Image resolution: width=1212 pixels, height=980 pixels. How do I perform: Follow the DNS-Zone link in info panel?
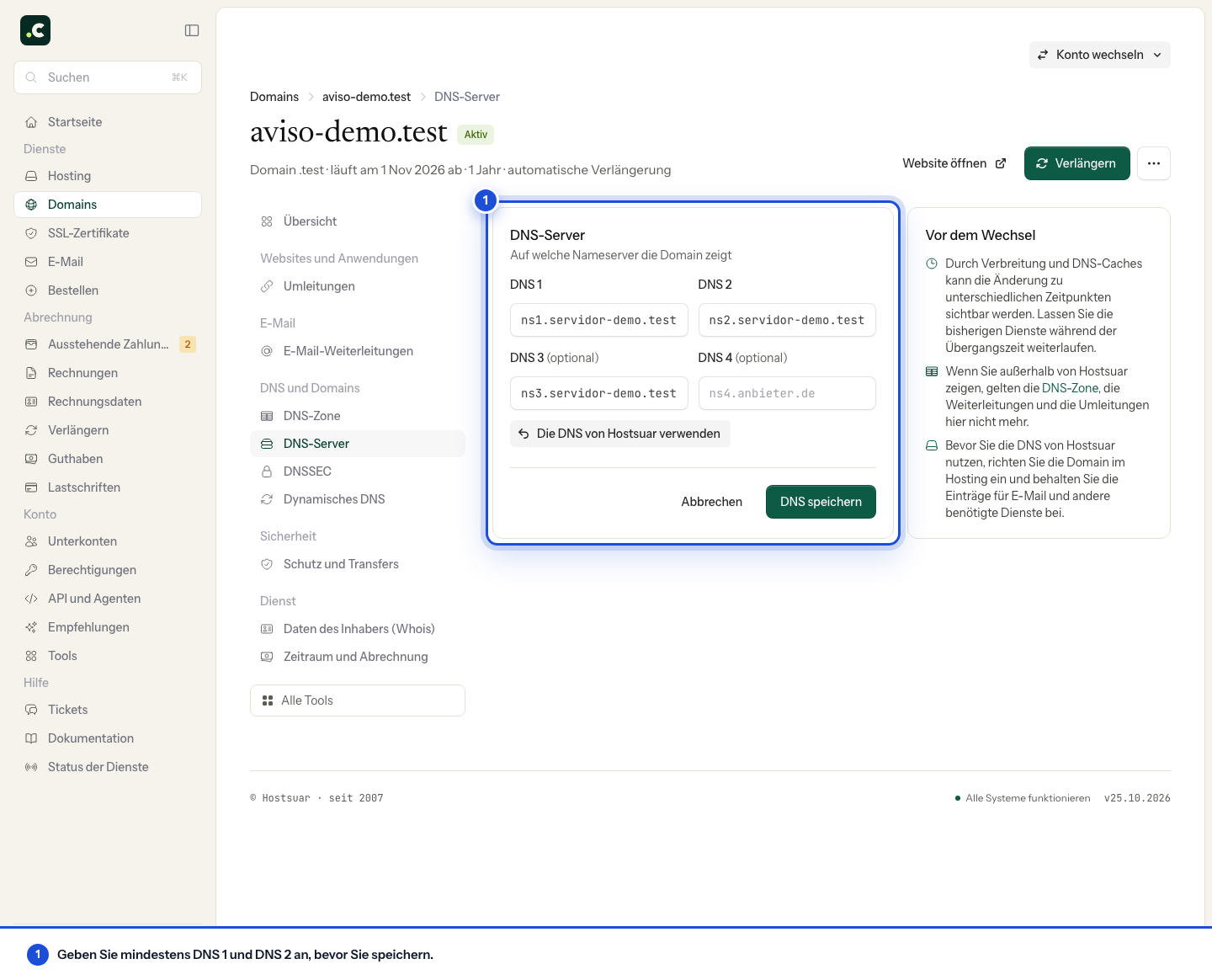(x=1070, y=388)
